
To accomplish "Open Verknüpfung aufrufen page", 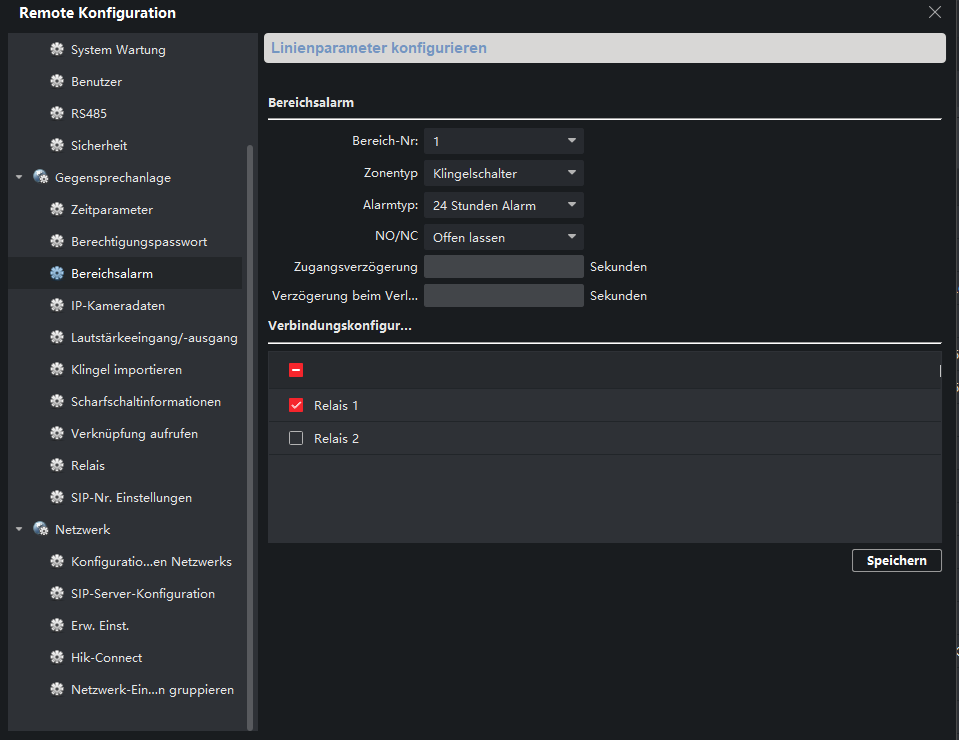I will [135, 433].
